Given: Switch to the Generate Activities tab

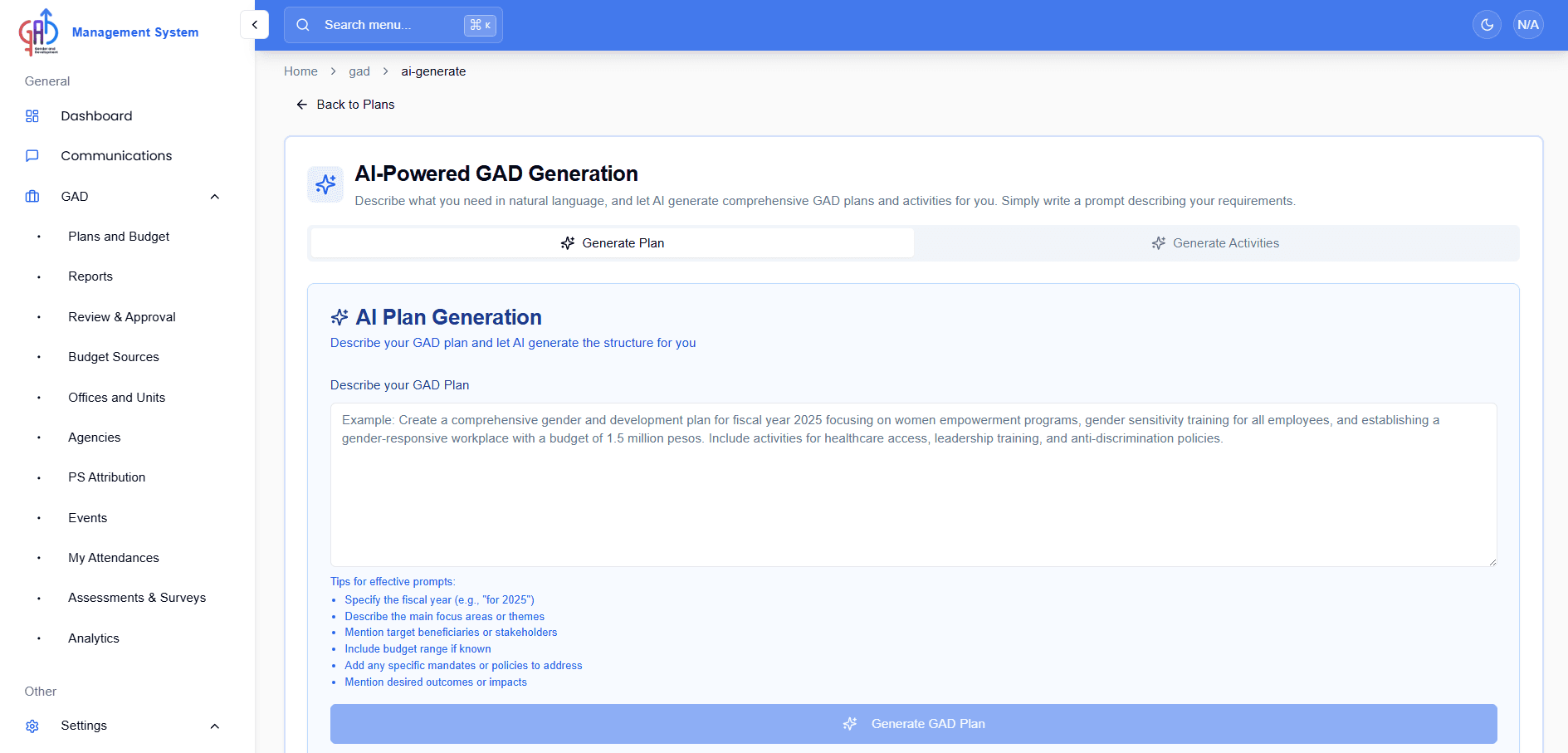Looking at the screenshot, I should pos(1214,242).
